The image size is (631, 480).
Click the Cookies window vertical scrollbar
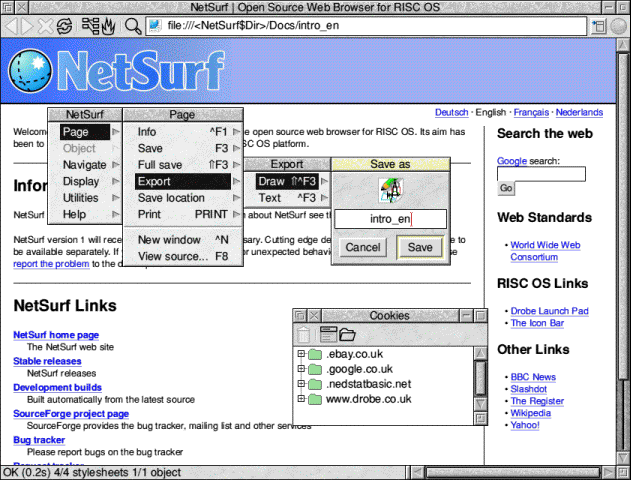(480, 380)
